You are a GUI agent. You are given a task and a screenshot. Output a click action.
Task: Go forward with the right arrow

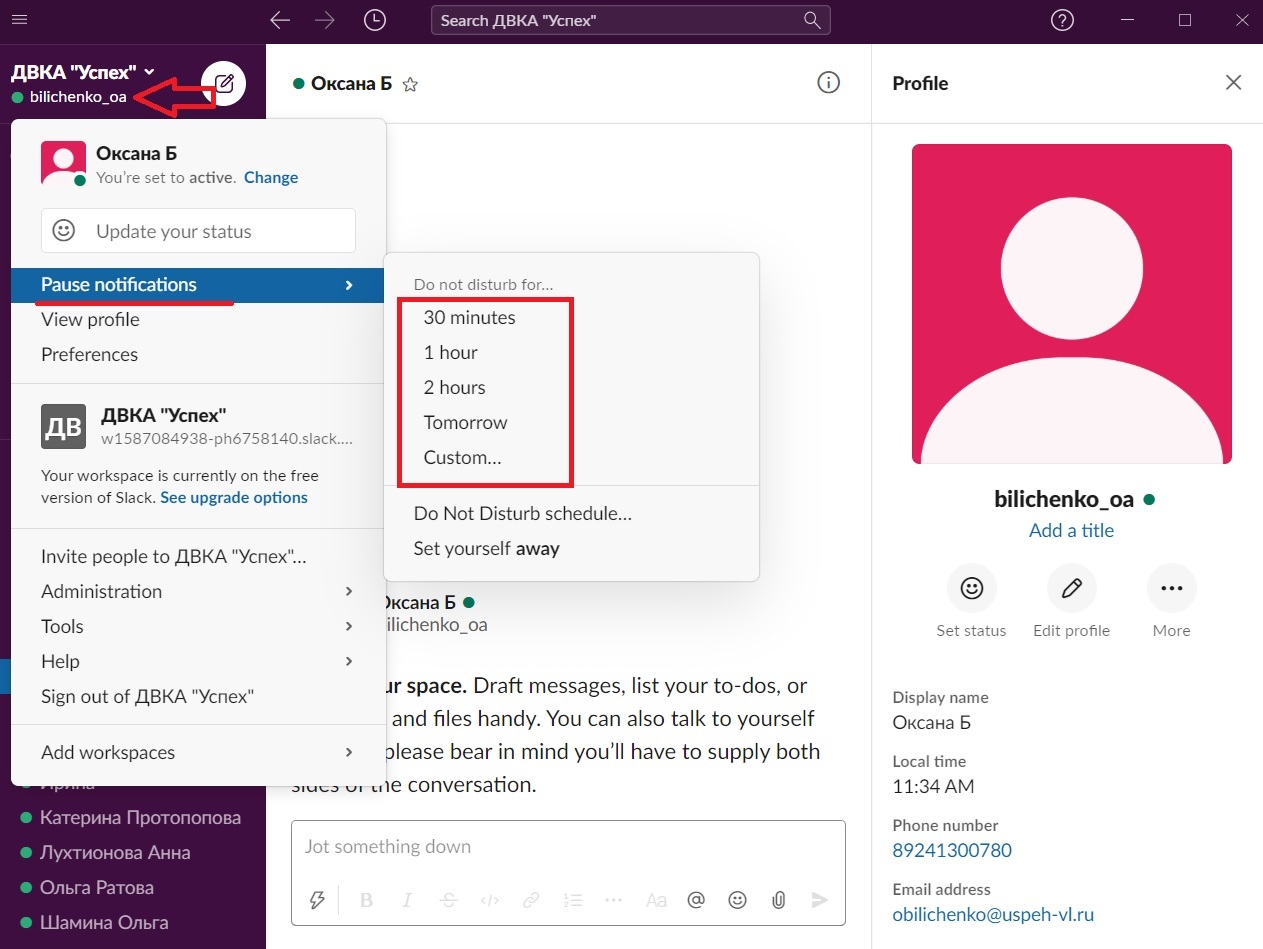click(327, 20)
